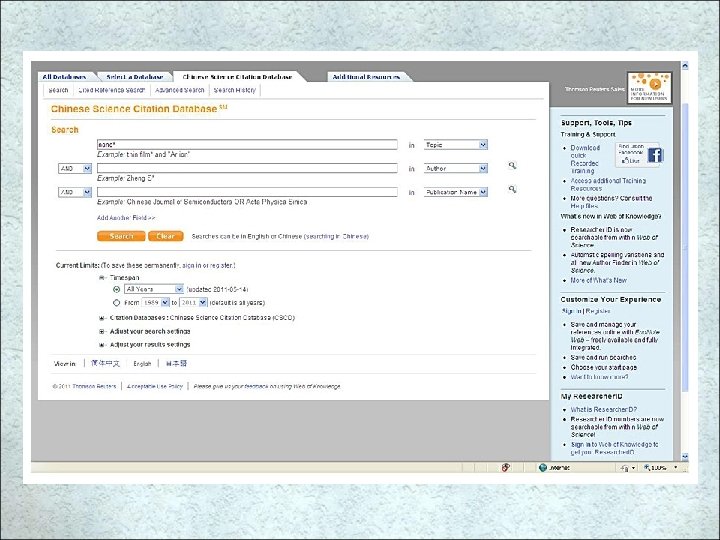The height and width of the screenshot is (540, 720).
Task: Switch to the Select a Database tab
Action: pos(135,77)
